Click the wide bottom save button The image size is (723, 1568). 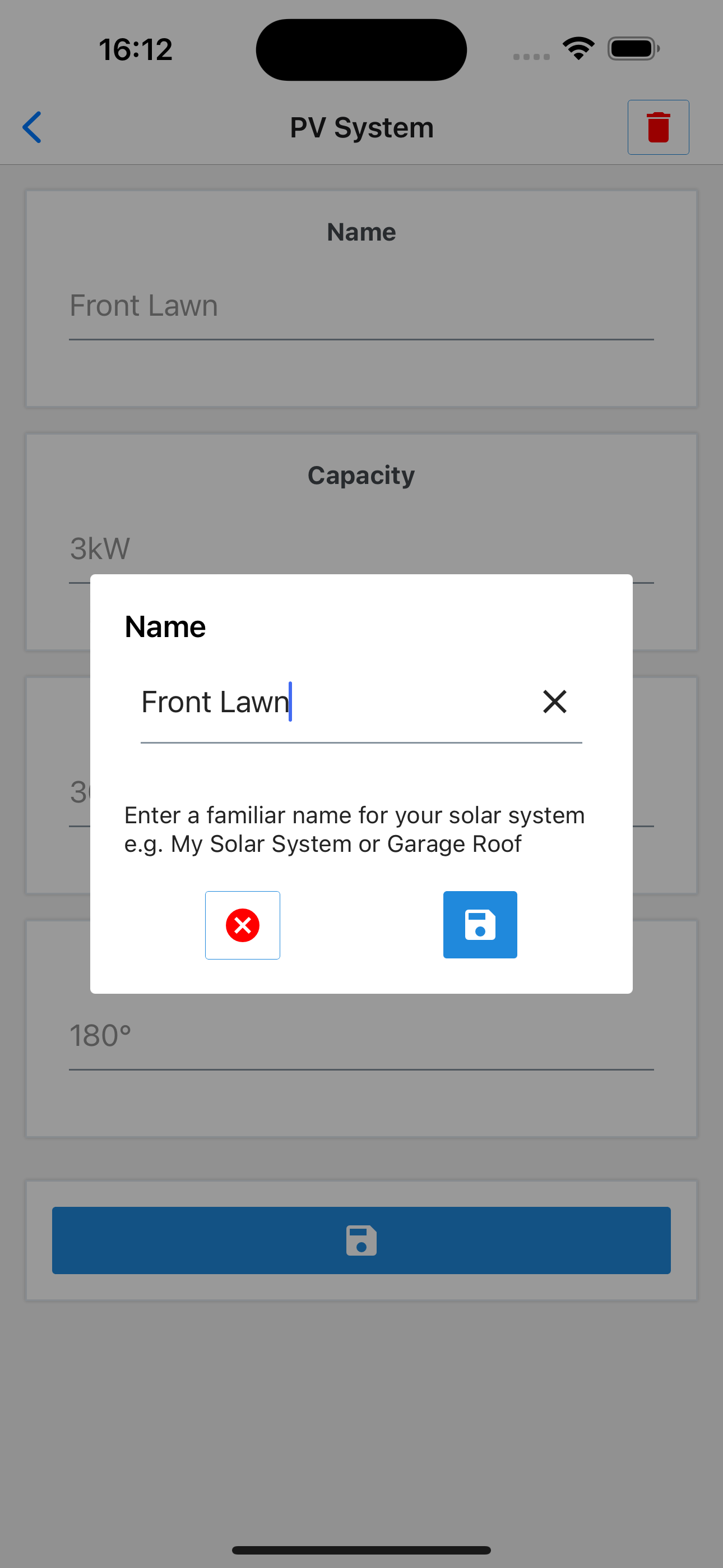click(x=361, y=1240)
